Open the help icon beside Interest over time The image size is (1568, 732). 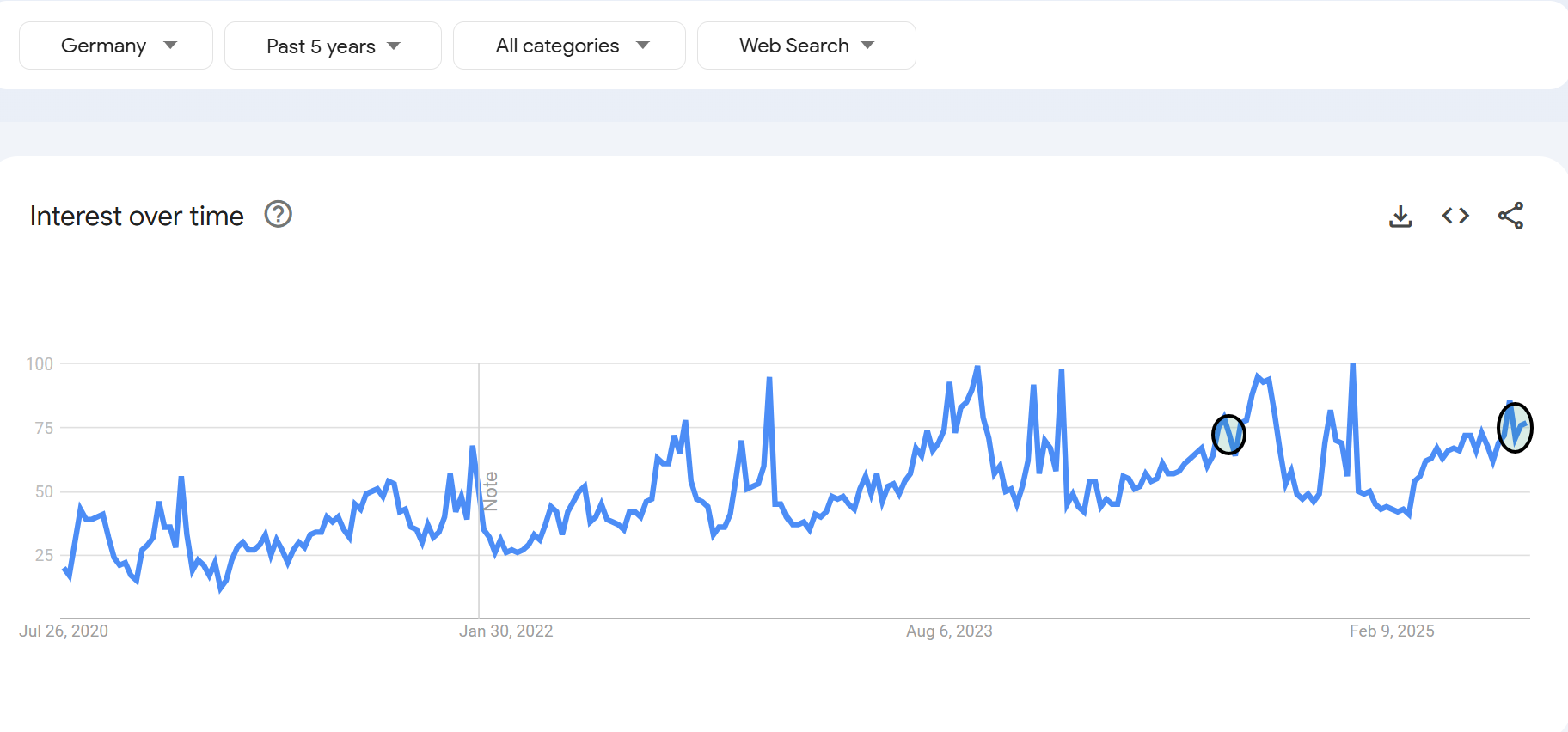[278, 214]
